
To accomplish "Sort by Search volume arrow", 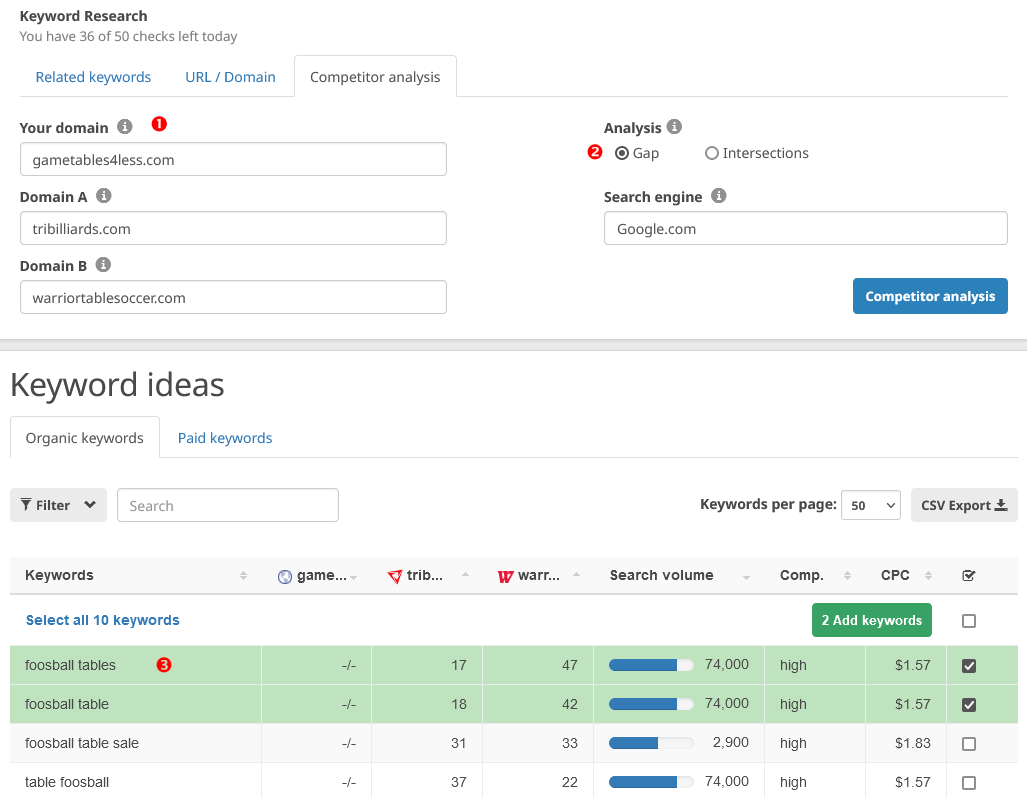I will [x=746, y=577].
